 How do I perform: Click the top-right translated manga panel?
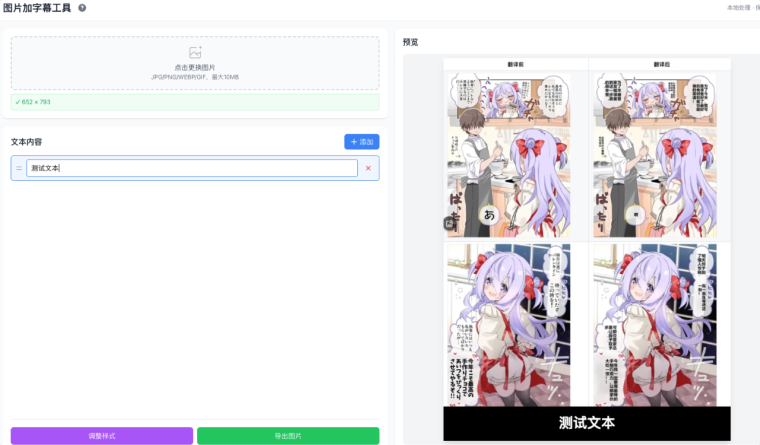click(x=655, y=155)
